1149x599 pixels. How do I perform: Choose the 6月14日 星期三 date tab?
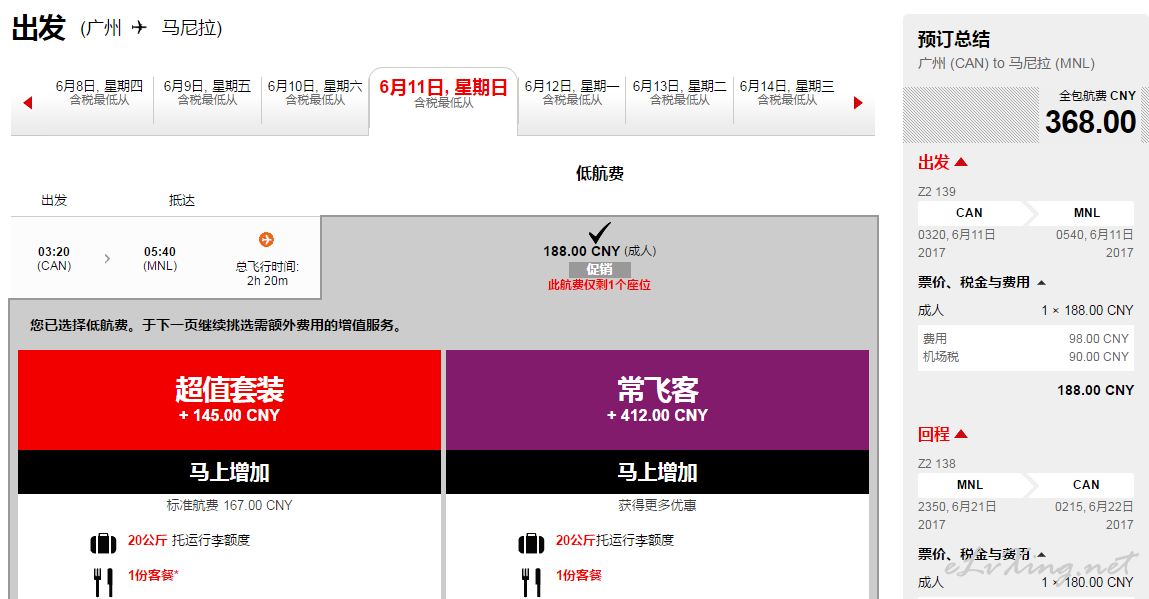(787, 92)
